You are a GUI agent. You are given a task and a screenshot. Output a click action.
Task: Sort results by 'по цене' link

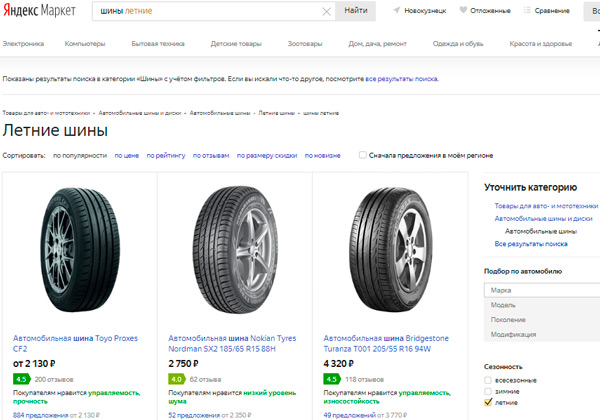(126, 156)
